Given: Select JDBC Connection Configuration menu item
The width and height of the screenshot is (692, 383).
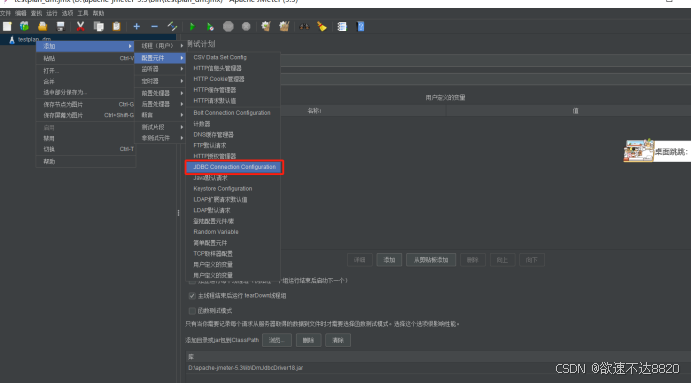Looking at the screenshot, I should 234,167.
